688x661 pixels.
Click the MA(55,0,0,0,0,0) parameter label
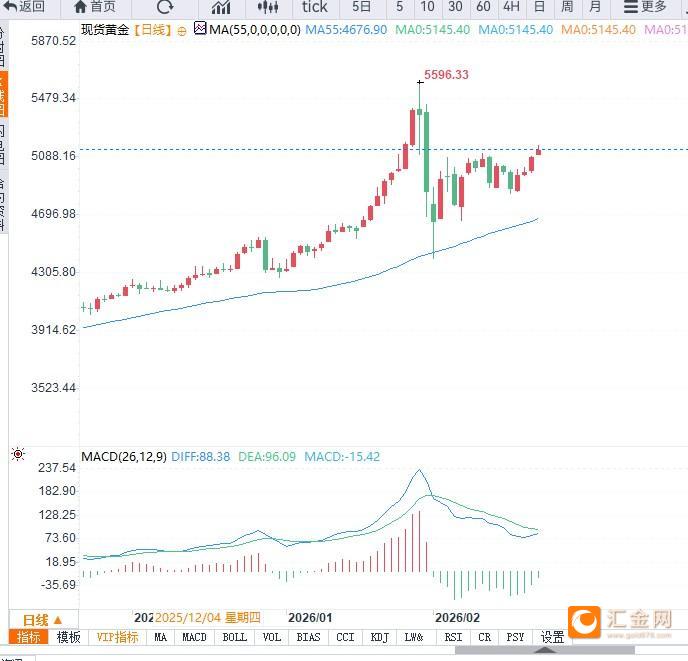[x=255, y=30]
